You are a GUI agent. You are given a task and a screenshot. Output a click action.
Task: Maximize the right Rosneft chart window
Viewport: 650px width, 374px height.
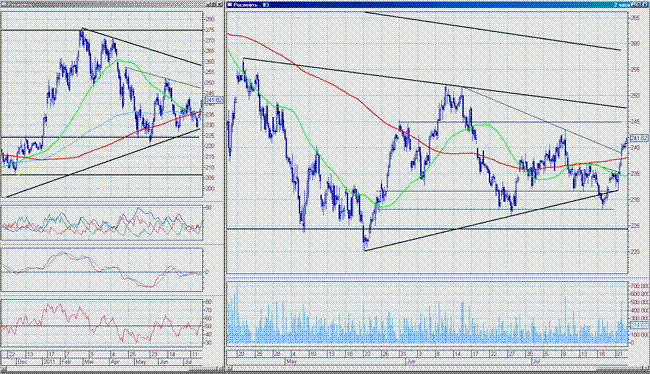[x=638, y=5]
